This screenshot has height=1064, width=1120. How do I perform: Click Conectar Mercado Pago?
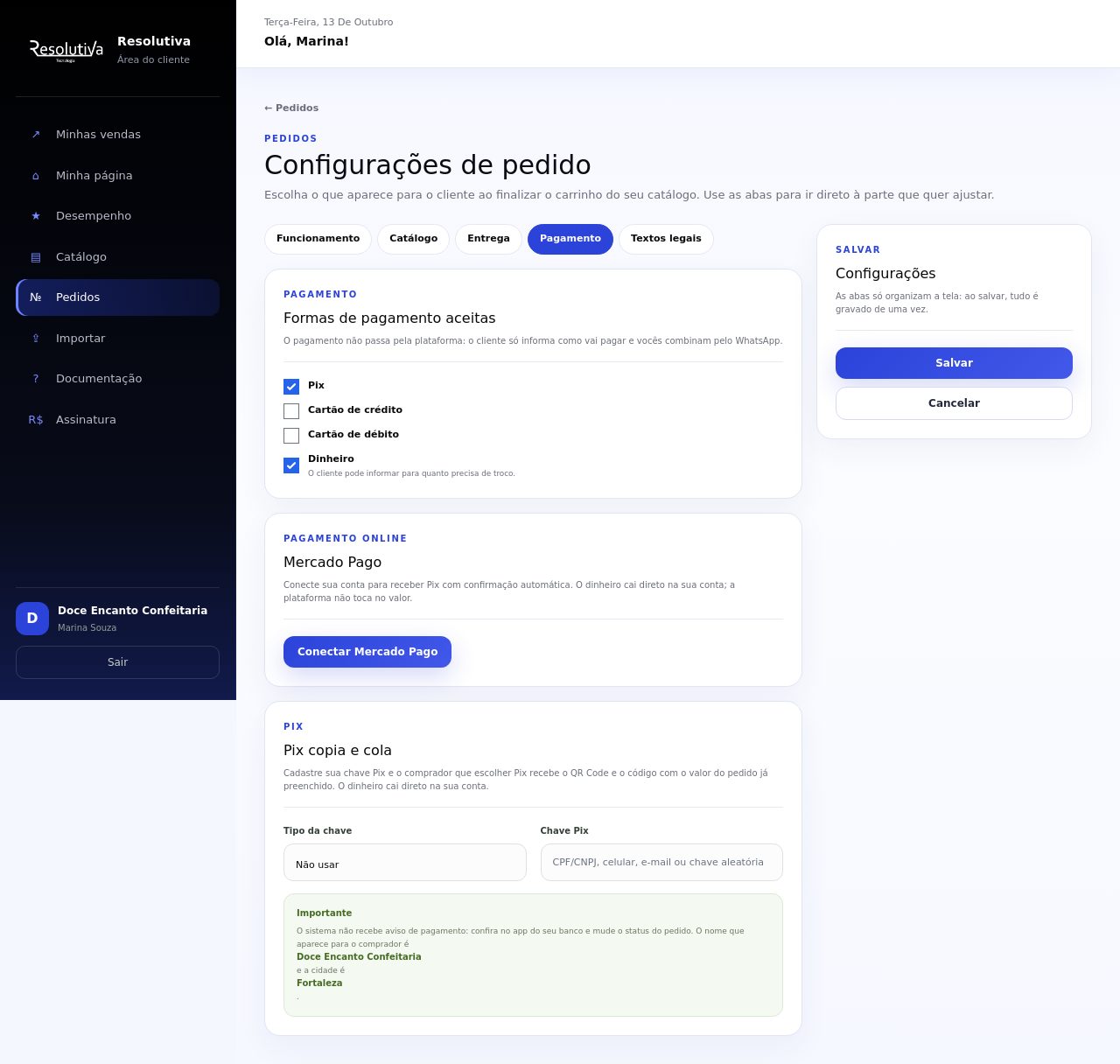367,652
